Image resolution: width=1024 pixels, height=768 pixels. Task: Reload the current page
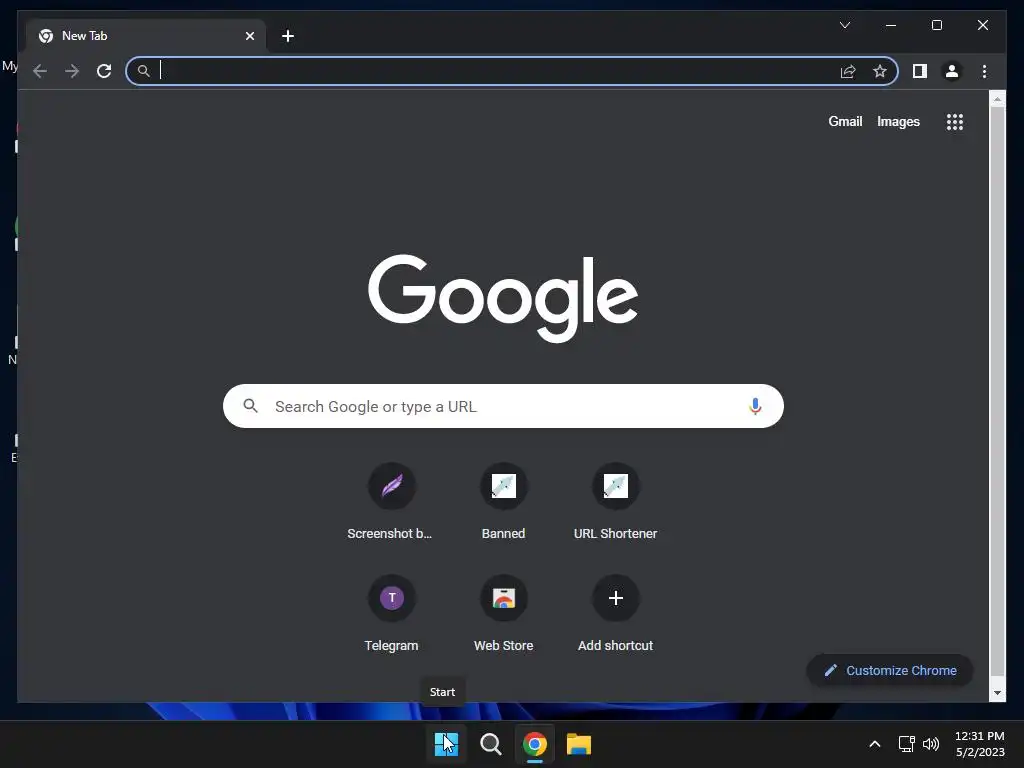tap(104, 71)
